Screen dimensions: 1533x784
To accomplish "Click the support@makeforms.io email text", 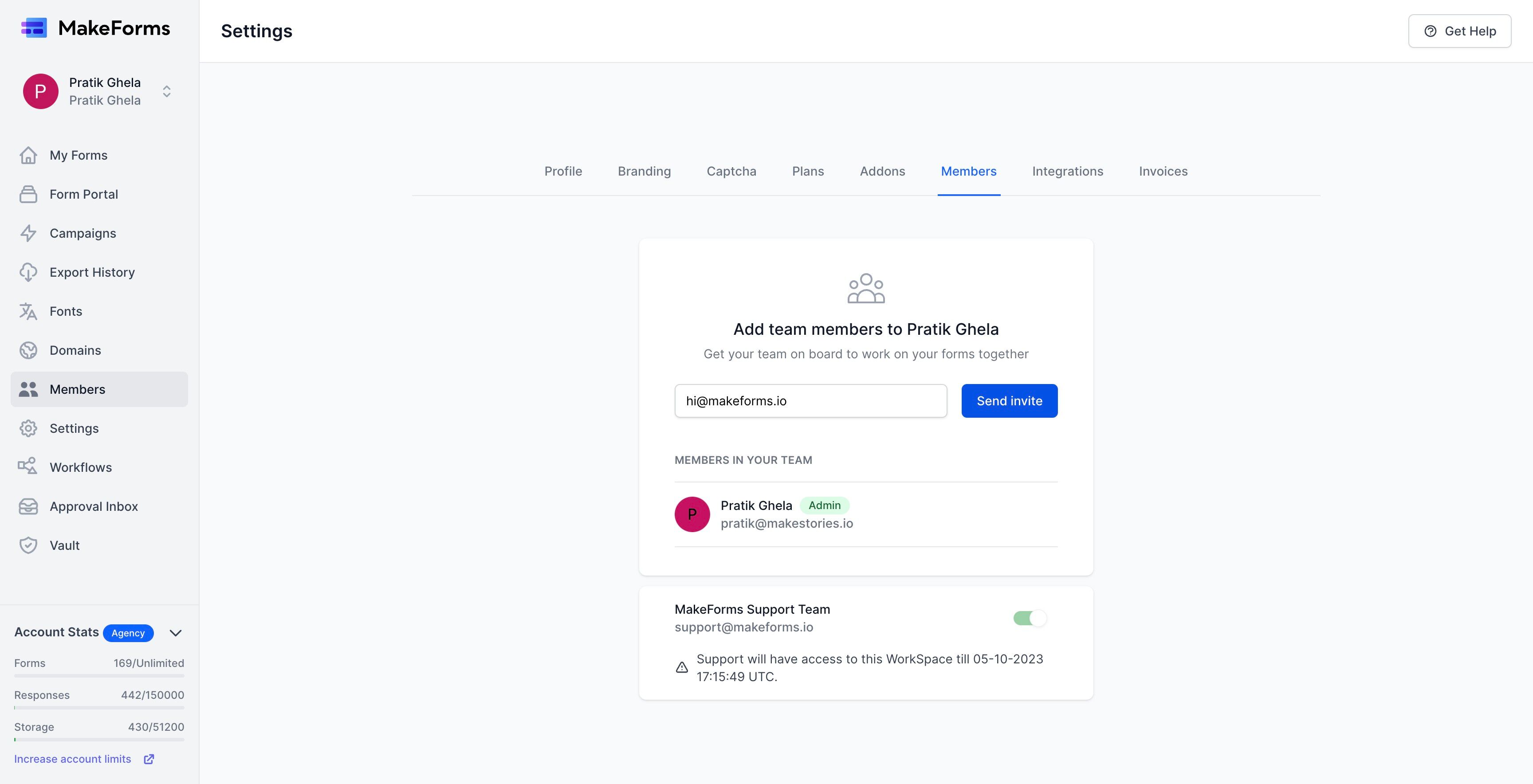I will click(x=744, y=627).
